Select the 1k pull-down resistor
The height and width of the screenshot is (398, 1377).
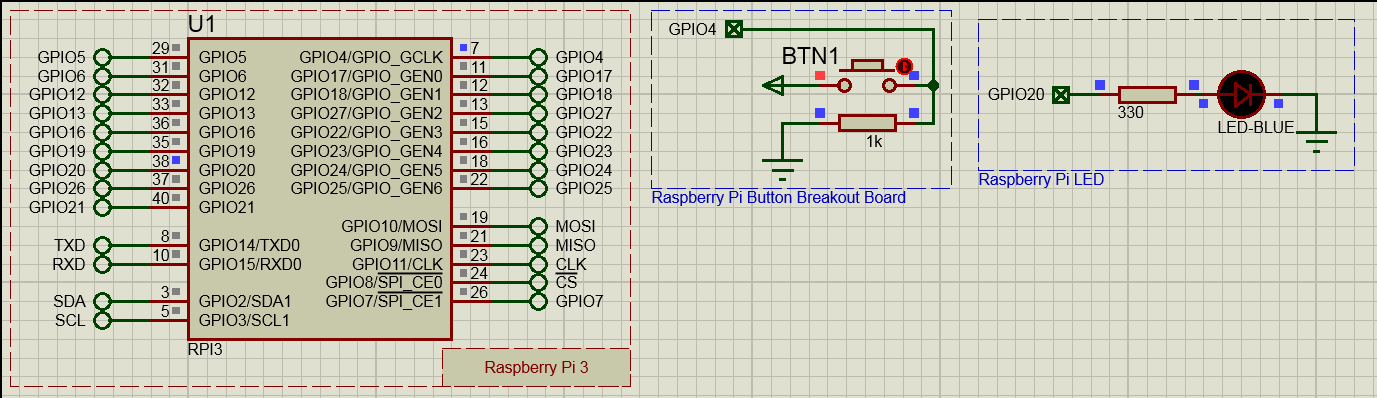[x=867, y=124]
